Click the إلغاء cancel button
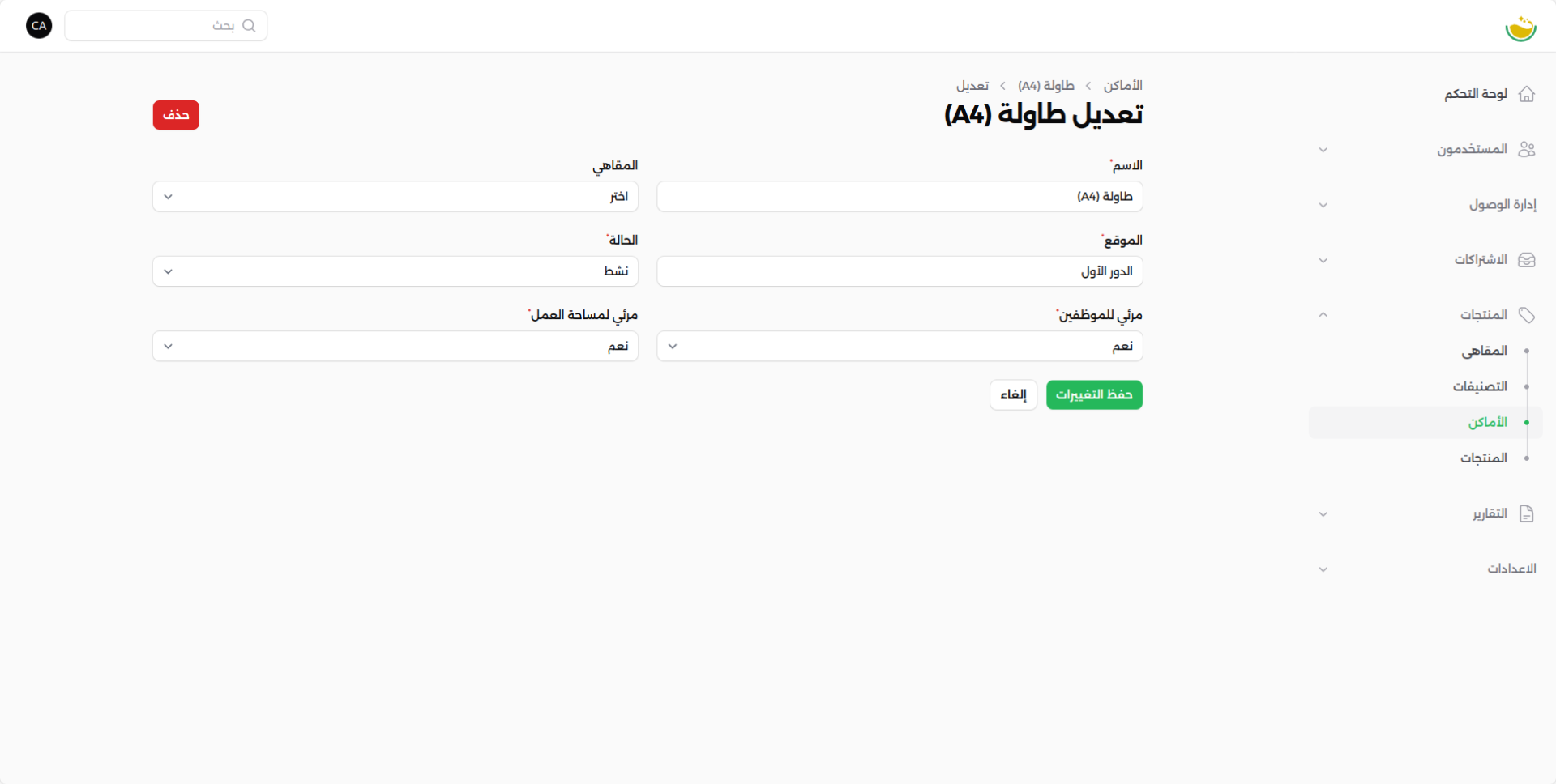 pos(1013,395)
